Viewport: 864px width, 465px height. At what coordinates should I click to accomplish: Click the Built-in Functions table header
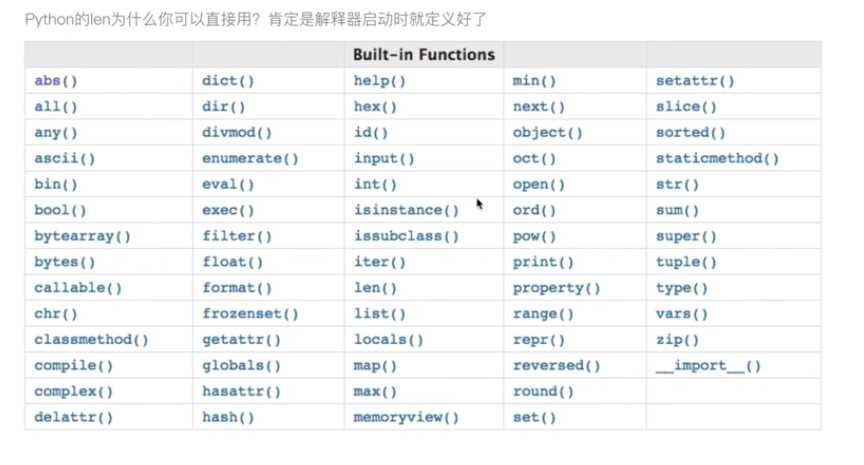pyautogui.click(x=424, y=55)
